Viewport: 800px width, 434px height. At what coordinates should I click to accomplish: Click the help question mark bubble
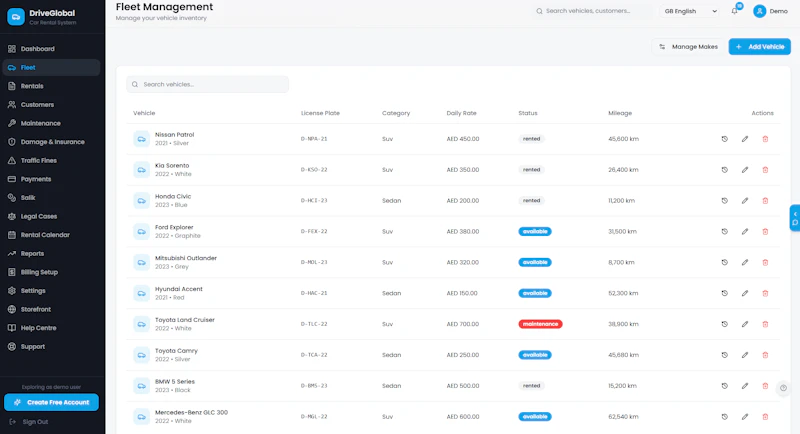tap(783, 388)
